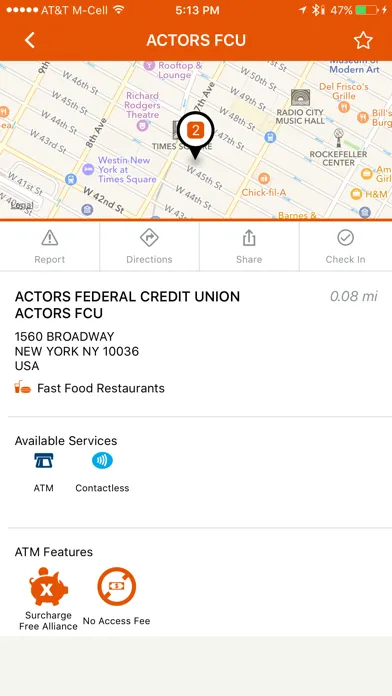Screen dimensions: 392x696
Task: Tap the 0.08 mi distance label
Action: tap(354, 296)
